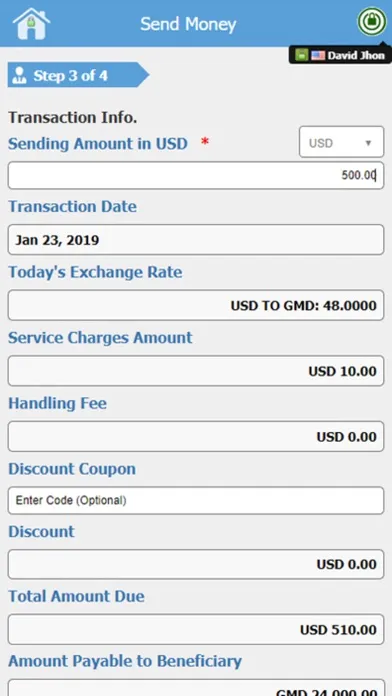Click the US flag icon beside David Jhon

tap(318, 55)
